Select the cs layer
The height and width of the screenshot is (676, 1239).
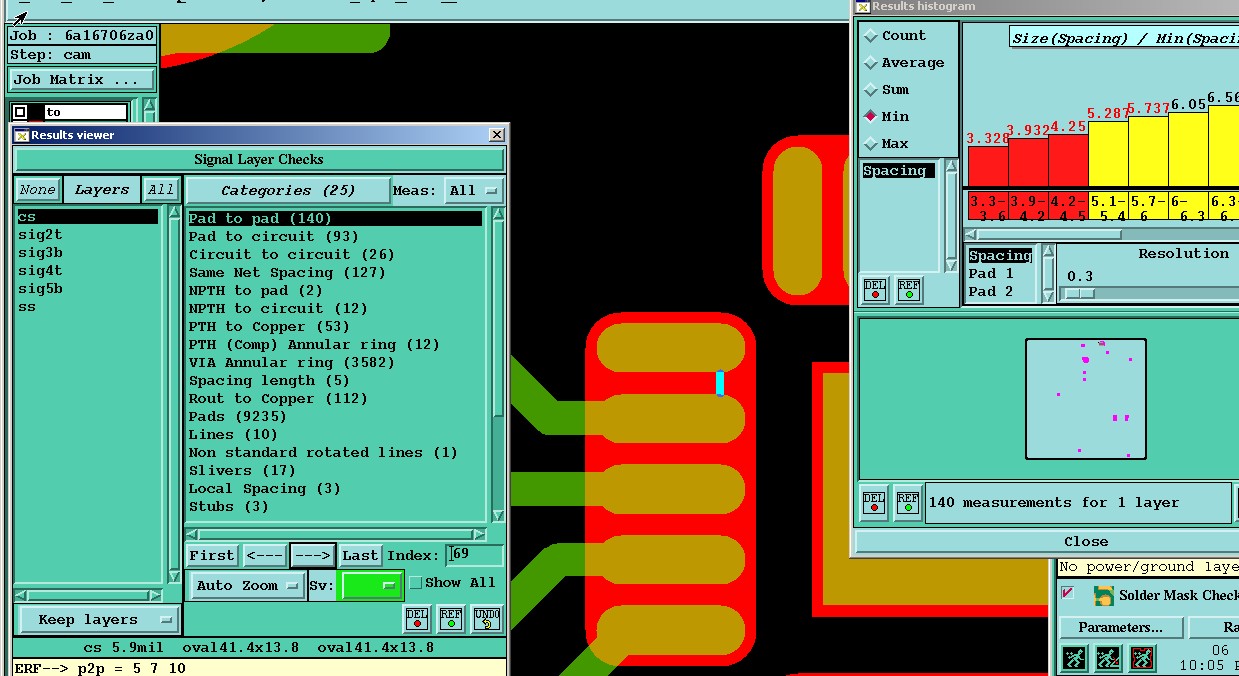click(x=87, y=217)
